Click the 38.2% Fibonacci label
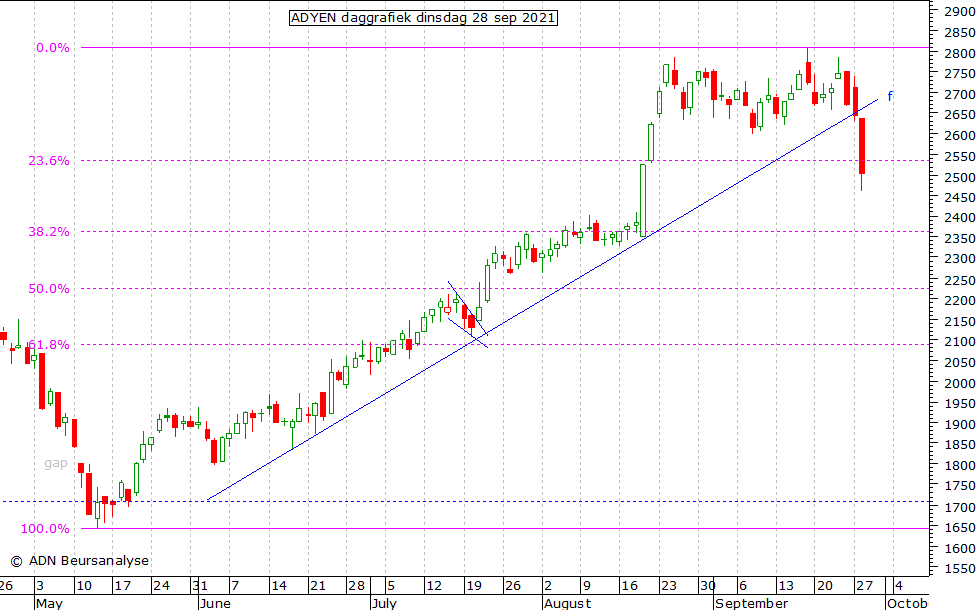The height and width of the screenshot is (610, 980). coord(49,232)
